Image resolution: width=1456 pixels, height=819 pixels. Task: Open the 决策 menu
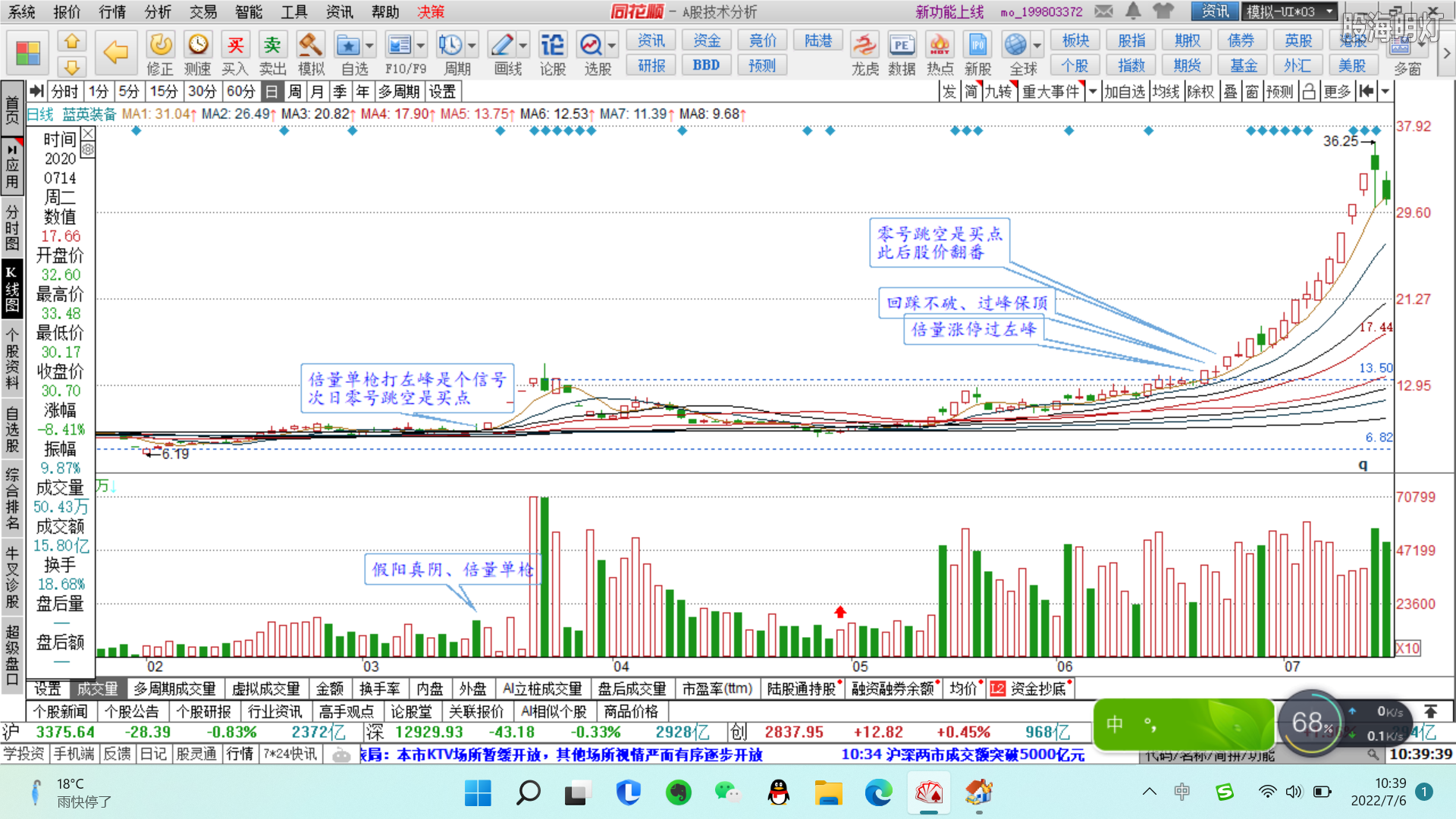[x=431, y=11]
